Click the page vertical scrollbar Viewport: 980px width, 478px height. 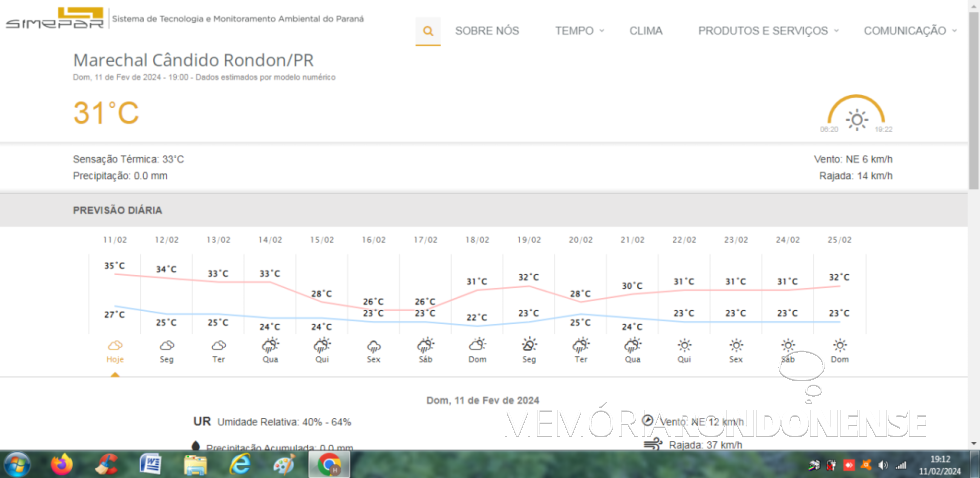coord(973,200)
